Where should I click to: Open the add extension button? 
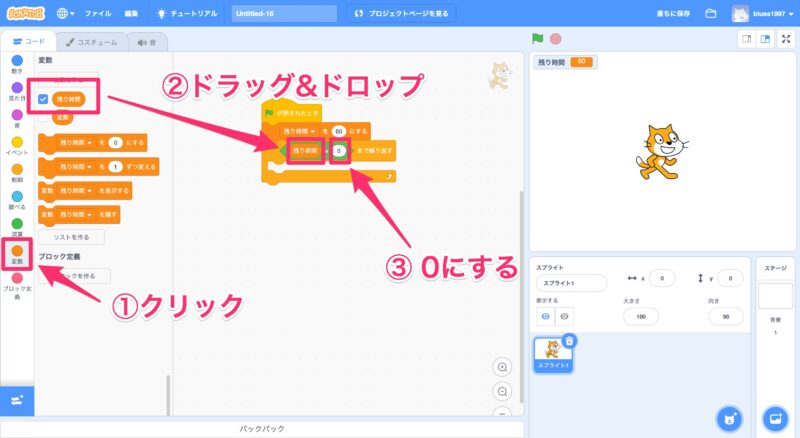(17, 400)
